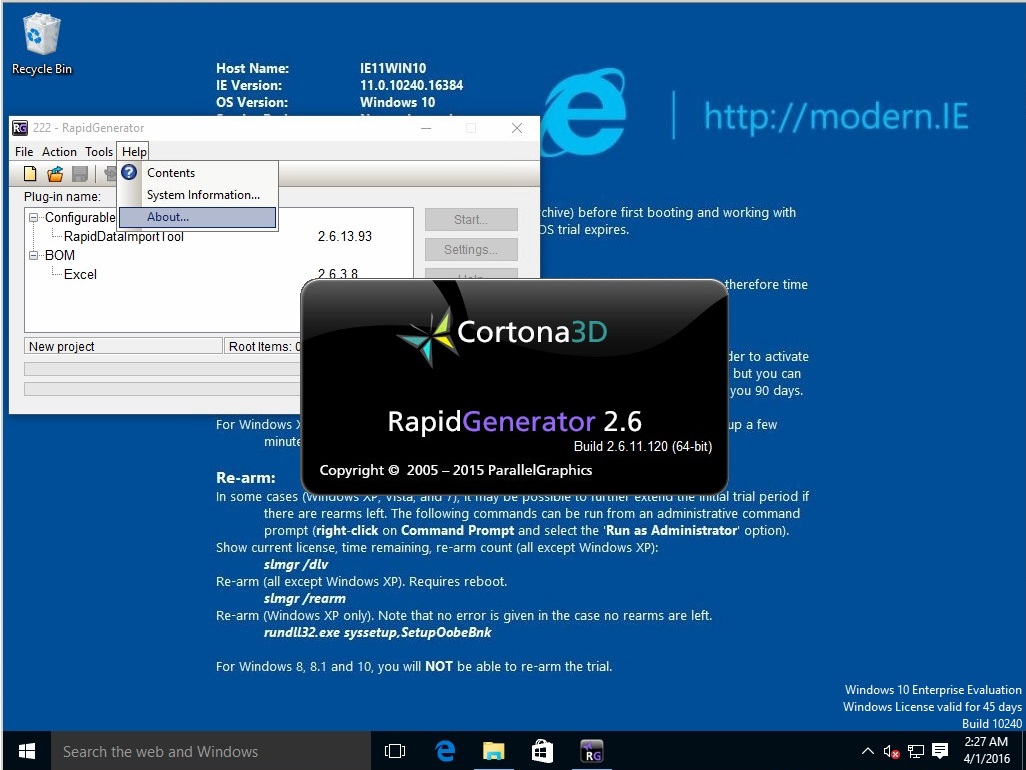Select the Recycle Bin desktop icon
This screenshot has height=770, width=1026.
click(x=42, y=44)
